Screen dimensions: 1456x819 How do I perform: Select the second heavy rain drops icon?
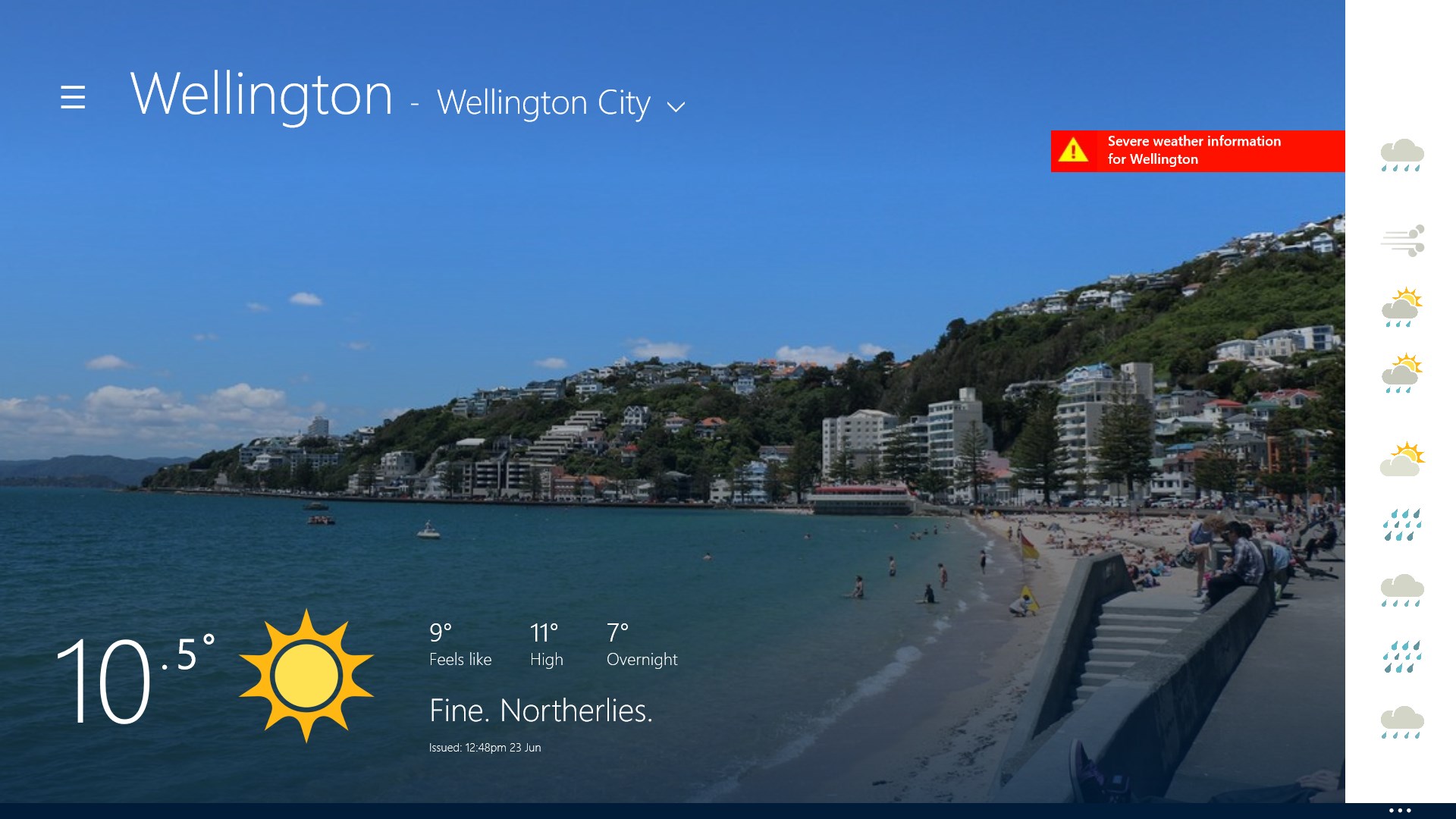point(1401,657)
